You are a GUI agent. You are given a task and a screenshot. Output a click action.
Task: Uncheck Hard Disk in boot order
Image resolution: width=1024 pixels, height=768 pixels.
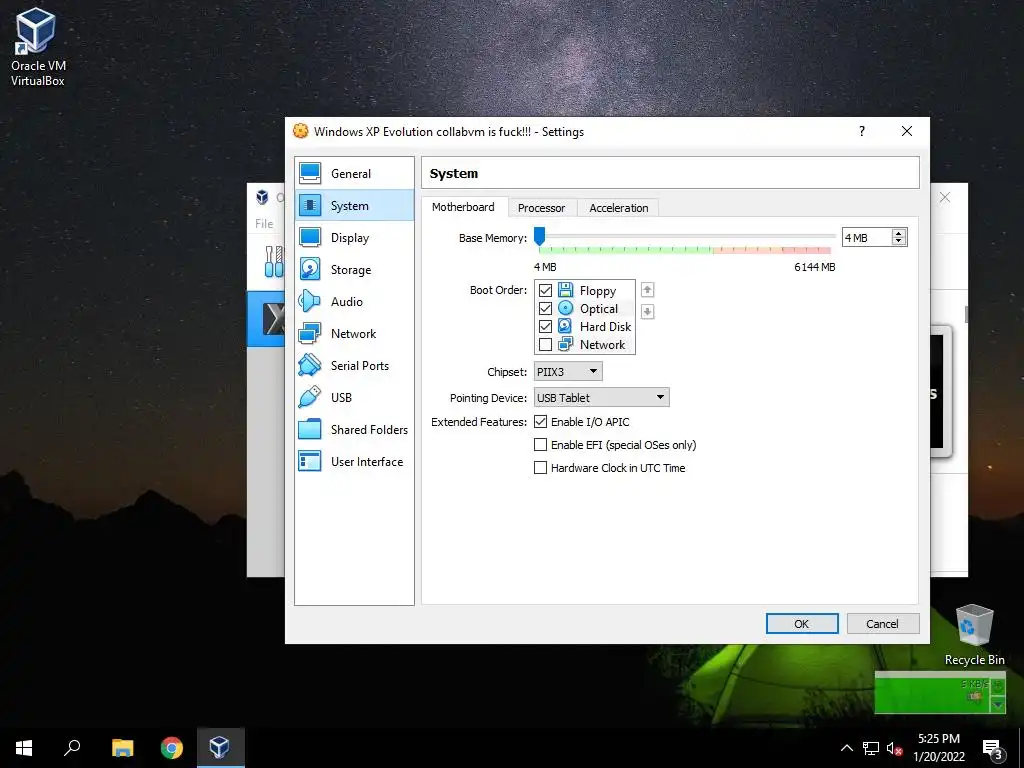pos(545,326)
